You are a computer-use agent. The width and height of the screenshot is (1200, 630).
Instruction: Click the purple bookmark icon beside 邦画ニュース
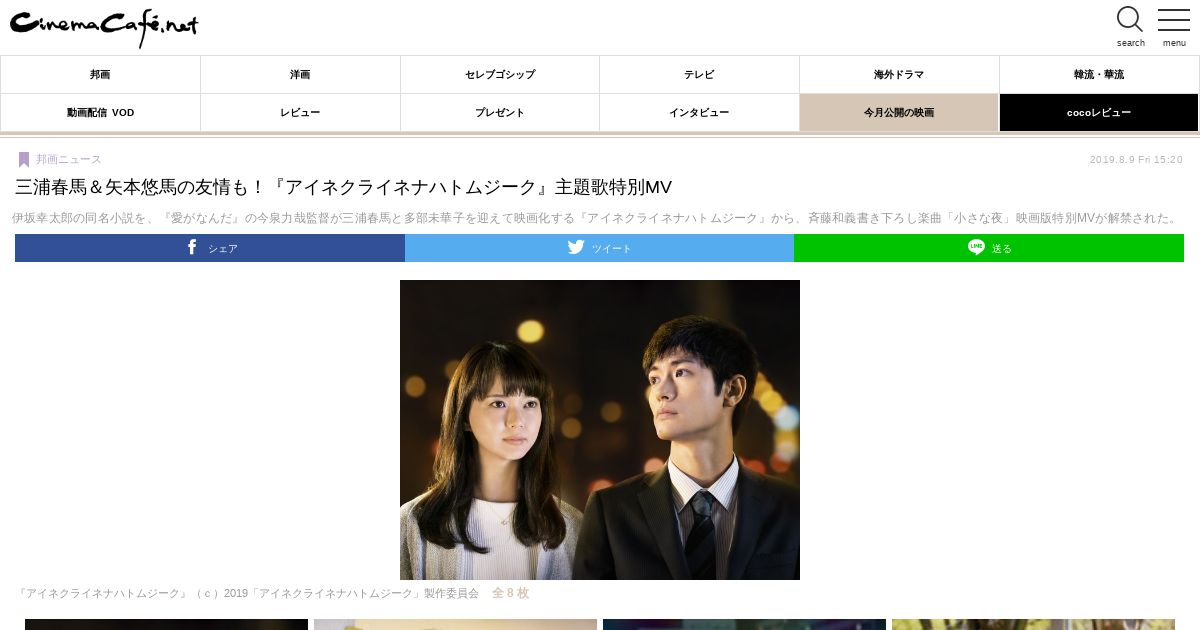coord(23,160)
